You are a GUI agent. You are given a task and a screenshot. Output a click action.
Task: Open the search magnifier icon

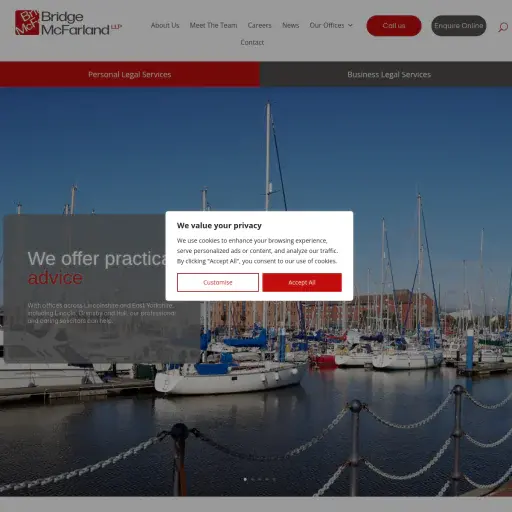click(x=503, y=27)
